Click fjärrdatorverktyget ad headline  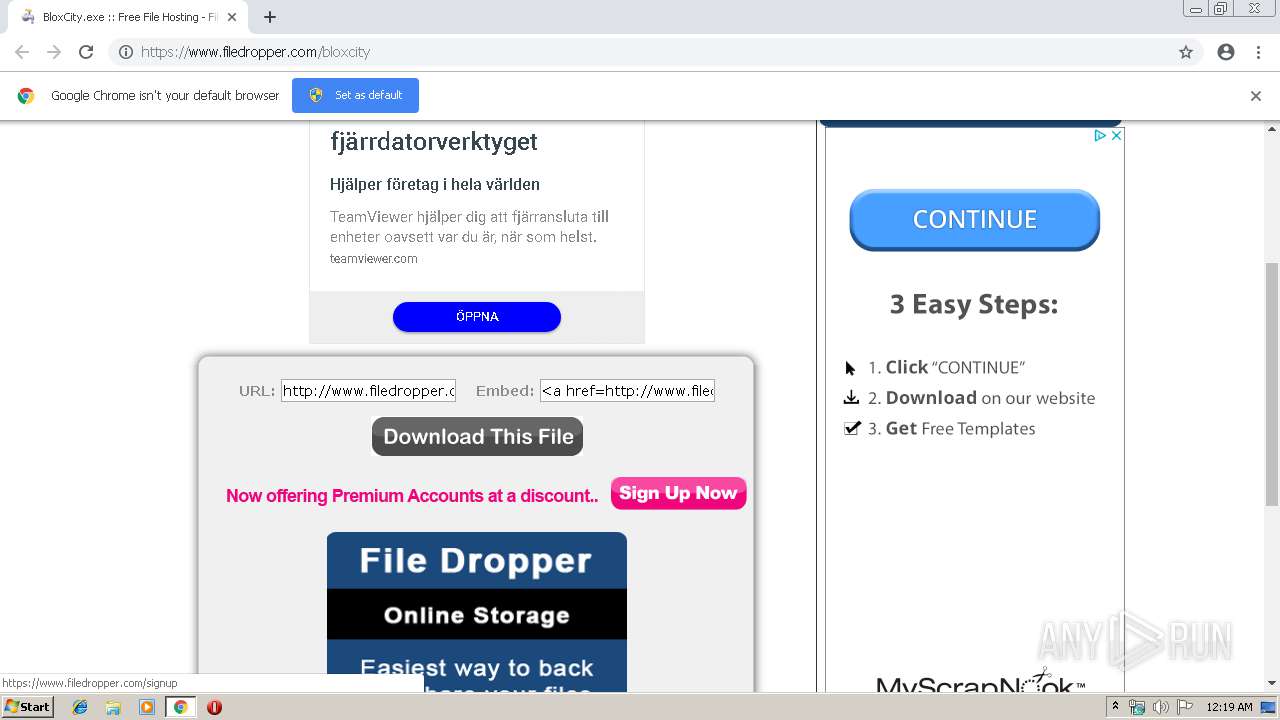click(434, 142)
